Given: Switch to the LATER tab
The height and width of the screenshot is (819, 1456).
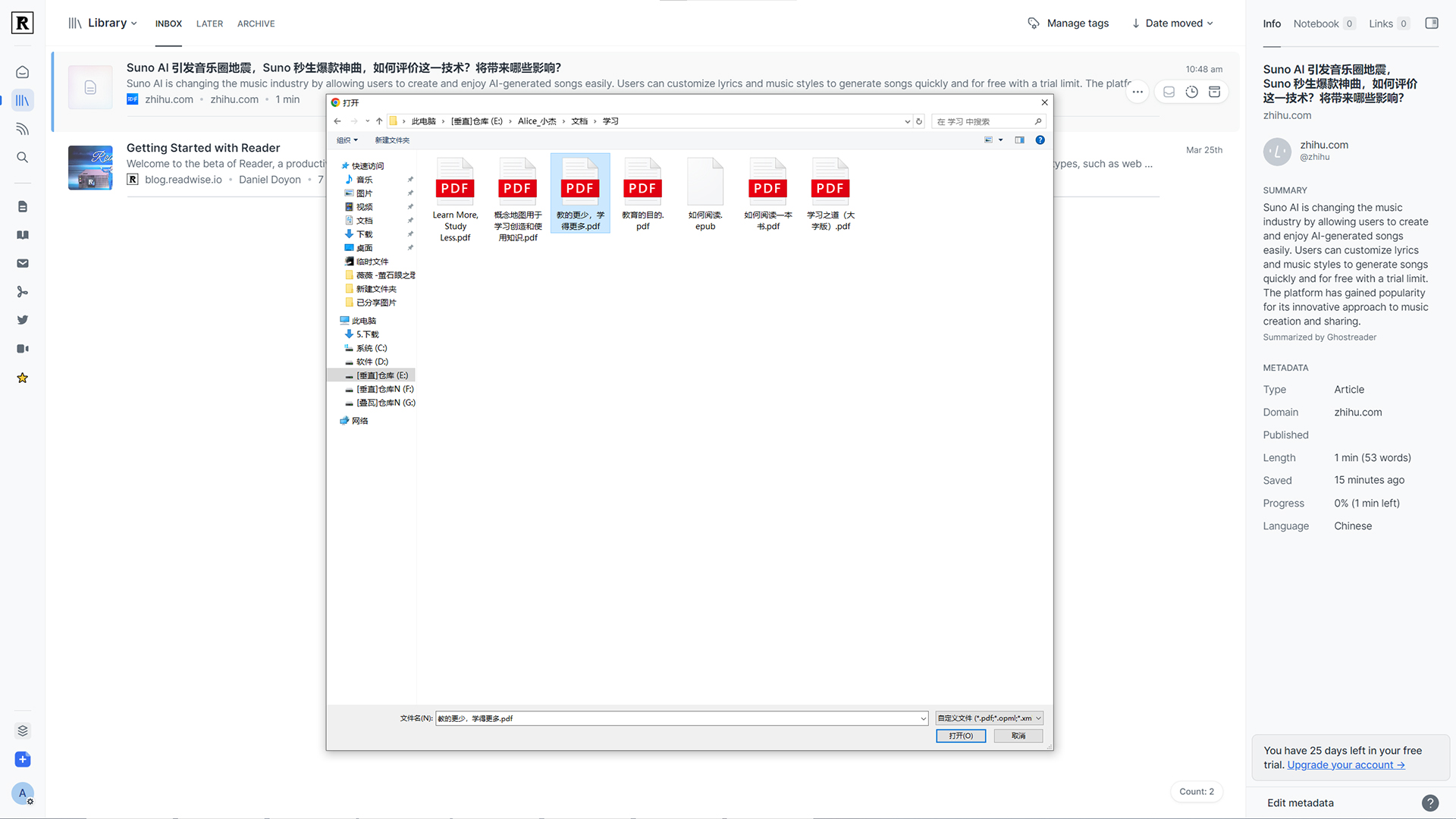Looking at the screenshot, I should (x=209, y=24).
